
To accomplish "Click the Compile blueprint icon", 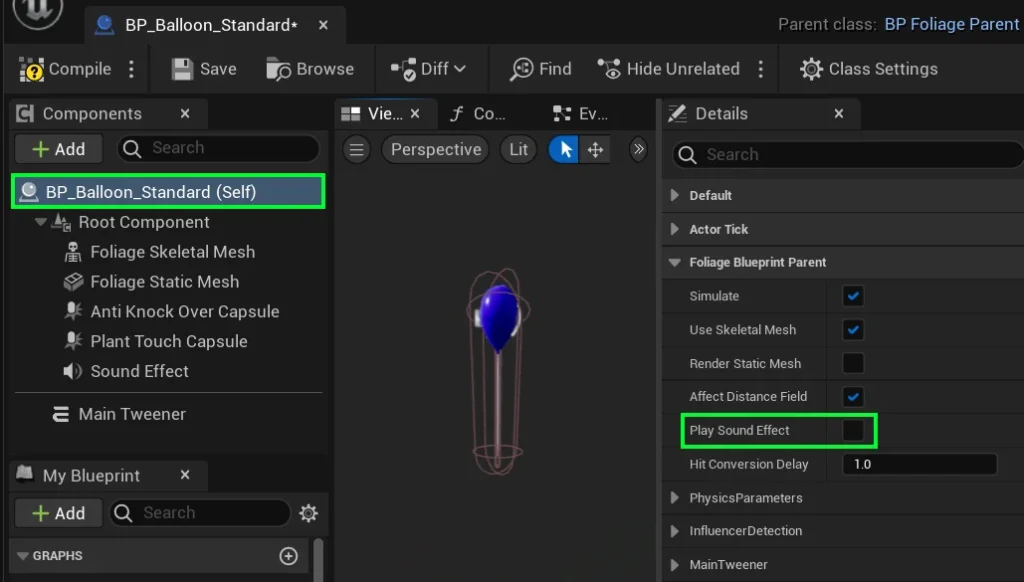I will [x=34, y=69].
